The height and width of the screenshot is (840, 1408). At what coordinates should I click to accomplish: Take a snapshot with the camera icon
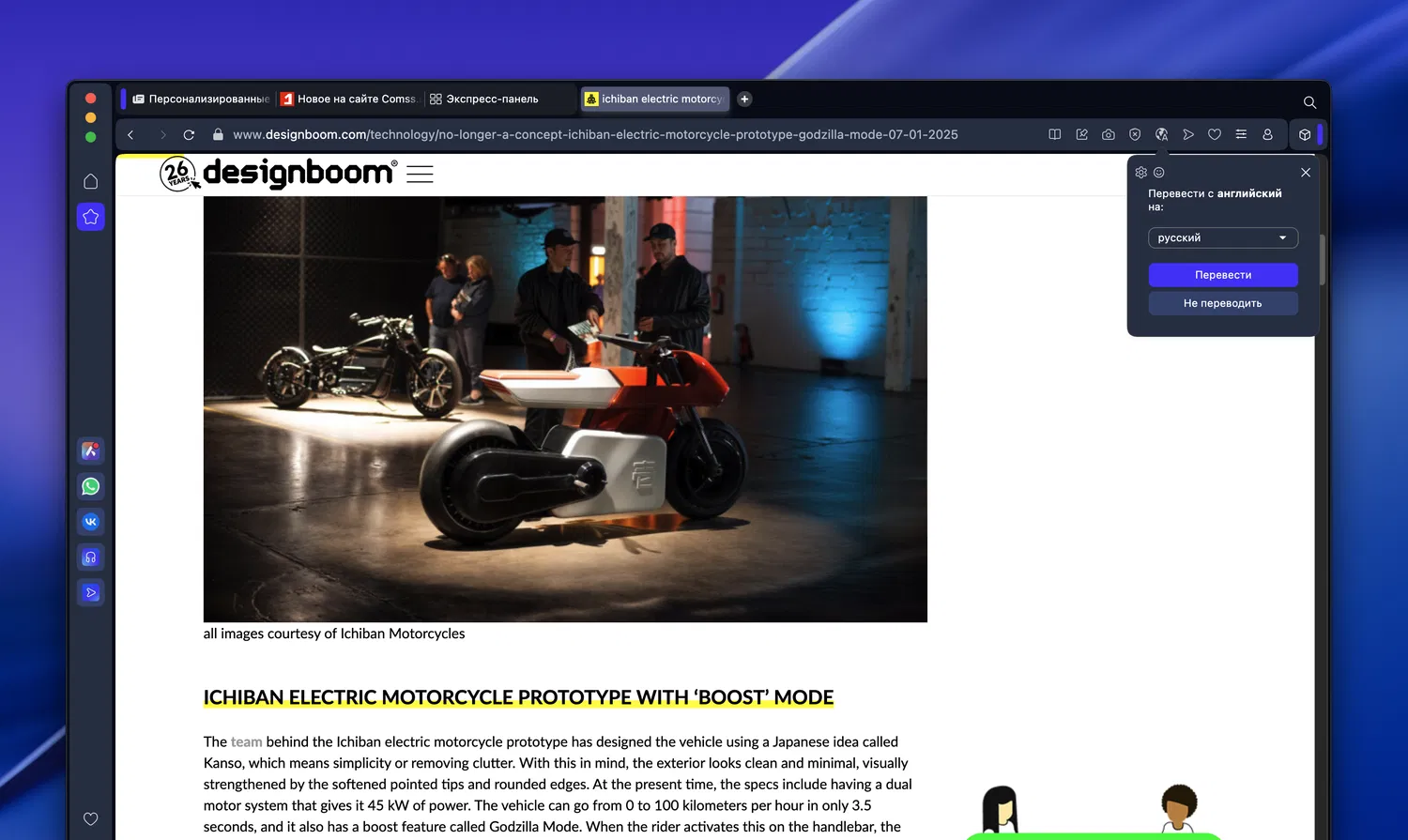pos(1109,135)
